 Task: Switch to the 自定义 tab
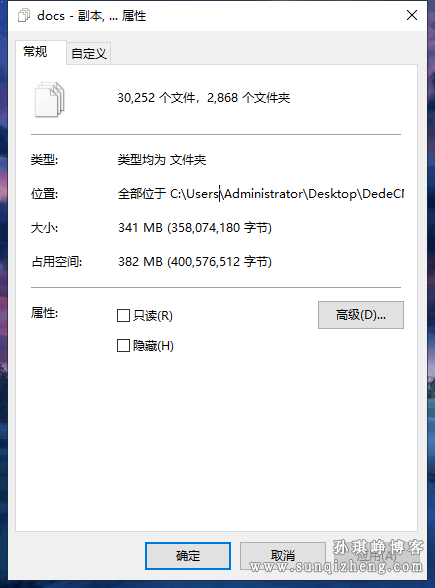coord(89,53)
